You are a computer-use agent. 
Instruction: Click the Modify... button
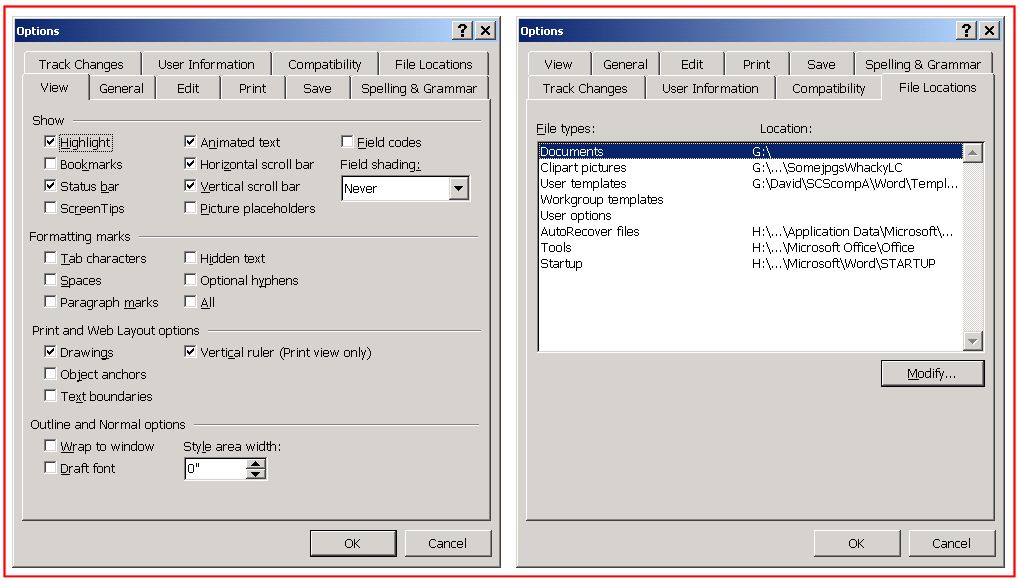[x=932, y=374]
